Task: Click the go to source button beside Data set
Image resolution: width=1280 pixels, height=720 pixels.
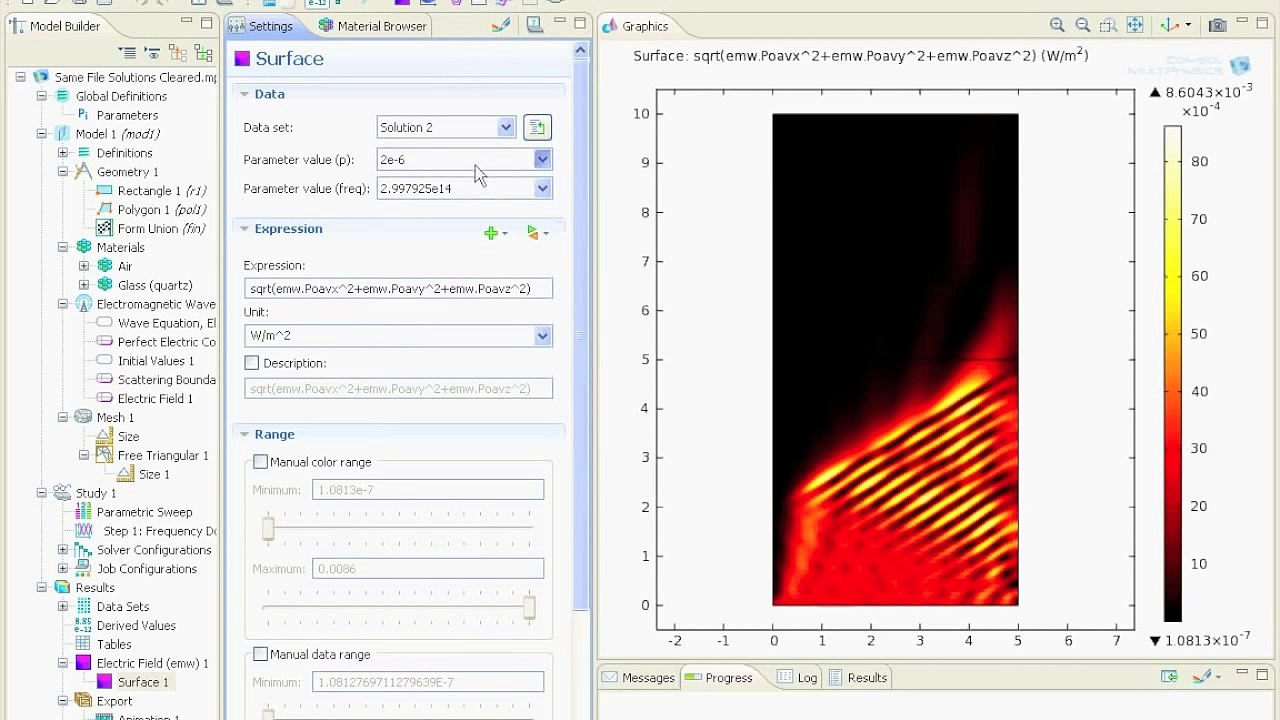Action: click(x=537, y=127)
